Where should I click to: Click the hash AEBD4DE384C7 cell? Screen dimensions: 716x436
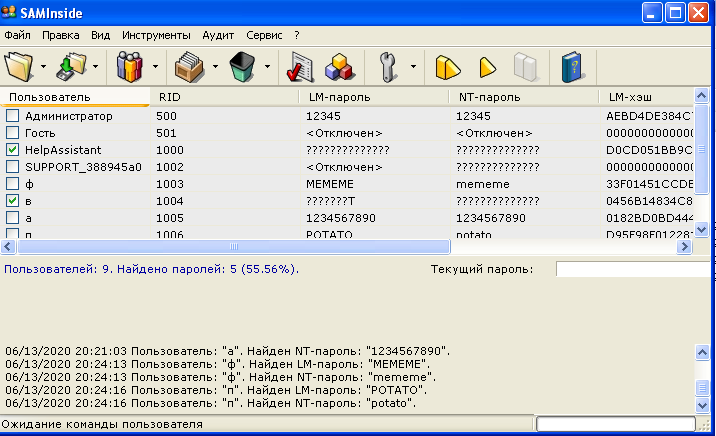pyautogui.click(x=648, y=116)
